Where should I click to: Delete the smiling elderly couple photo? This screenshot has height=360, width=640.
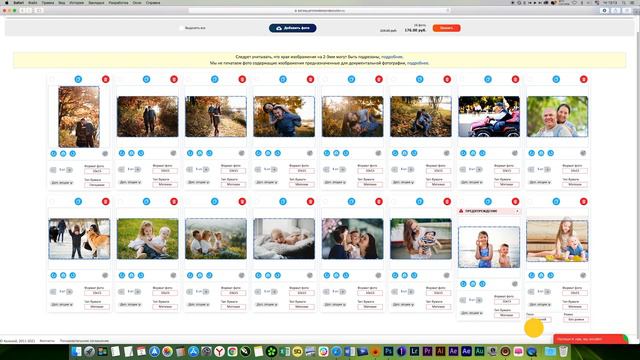[584, 79]
